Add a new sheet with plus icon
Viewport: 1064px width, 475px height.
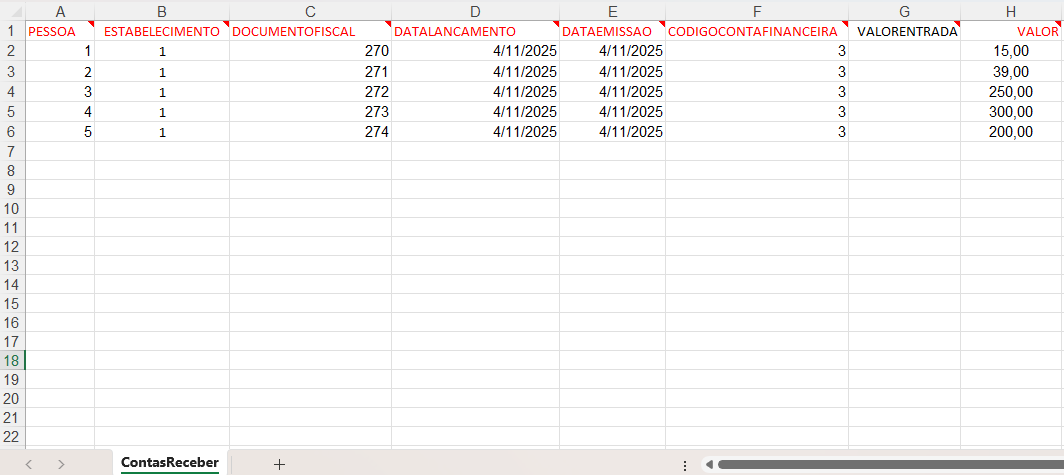coord(279,464)
